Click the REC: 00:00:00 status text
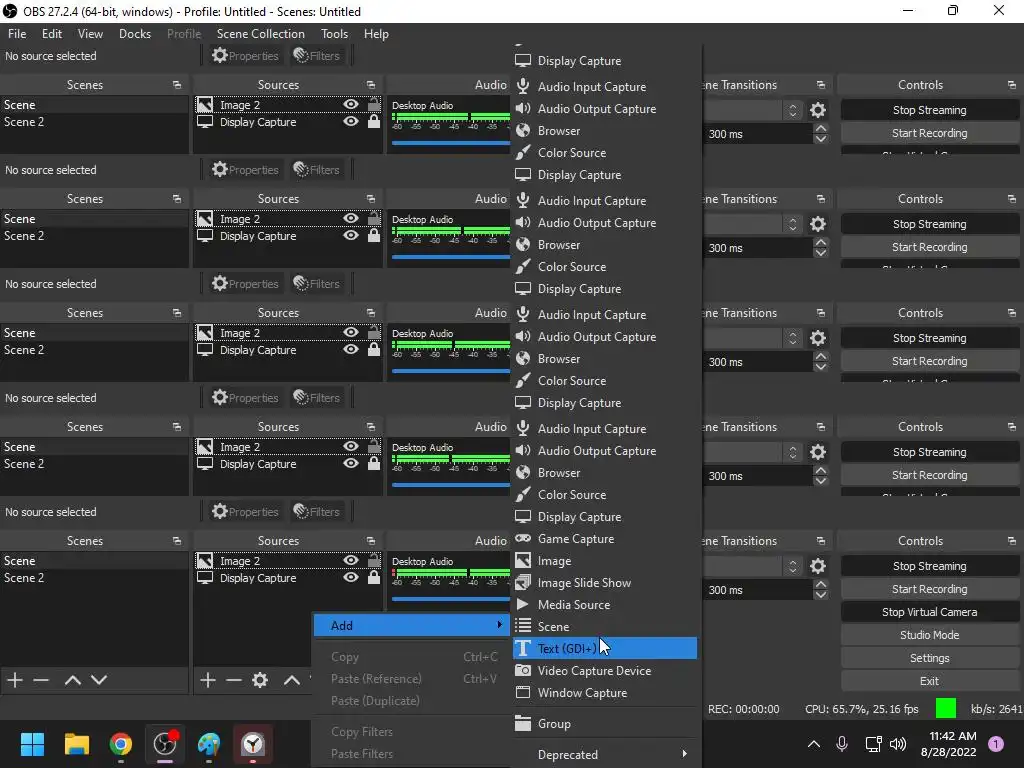This screenshot has width=1024, height=768. 743,709
